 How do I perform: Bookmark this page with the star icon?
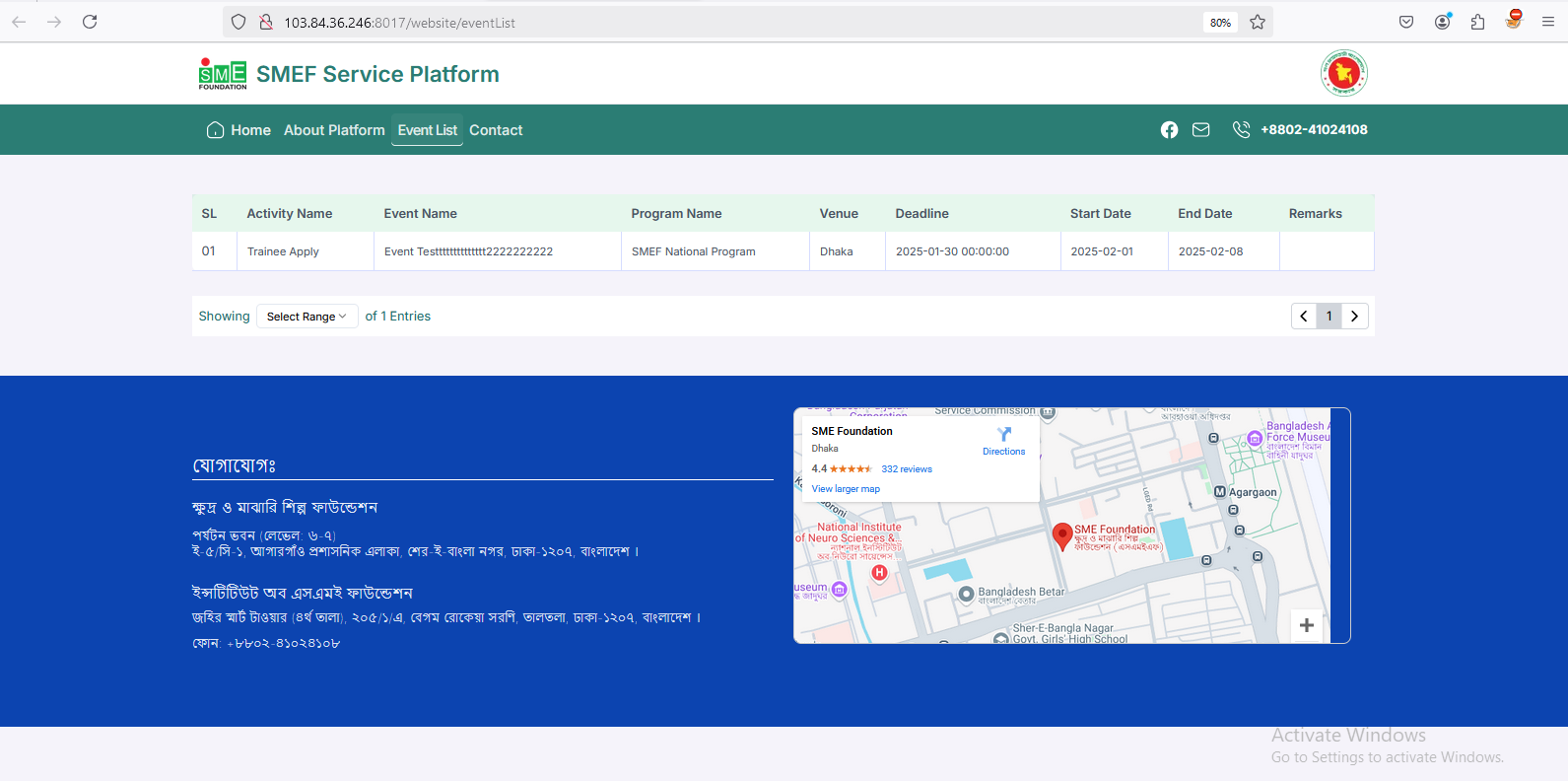(x=1258, y=22)
